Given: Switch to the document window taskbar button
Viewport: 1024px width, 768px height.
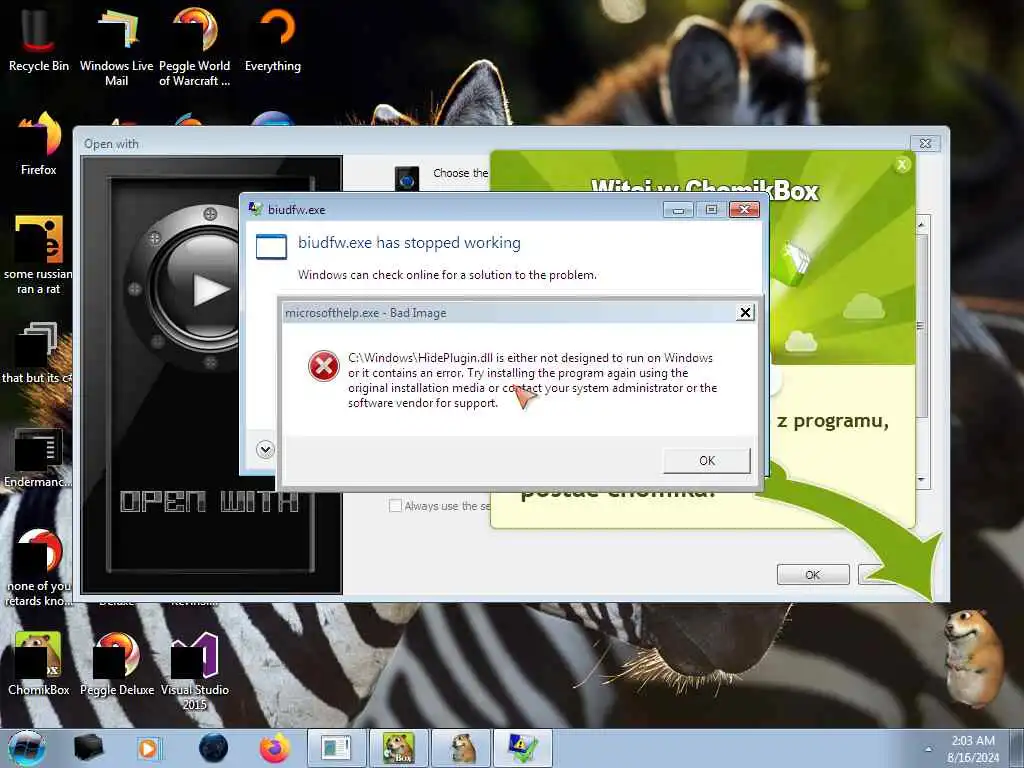Looking at the screenshot, I should 336,748.
